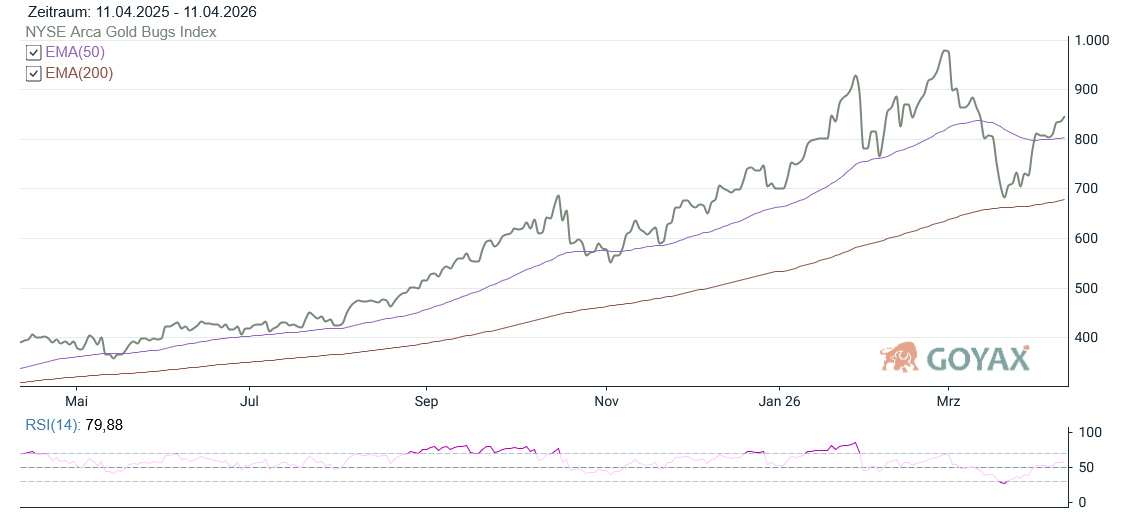Click the Jan 26 marker on time axis

(779, 402)
